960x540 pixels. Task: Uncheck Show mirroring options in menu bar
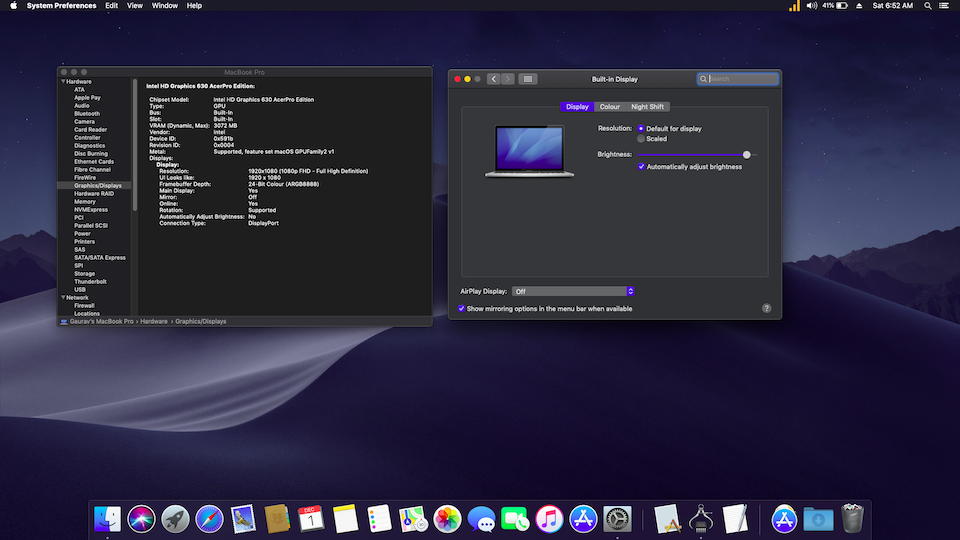point(461,309)
